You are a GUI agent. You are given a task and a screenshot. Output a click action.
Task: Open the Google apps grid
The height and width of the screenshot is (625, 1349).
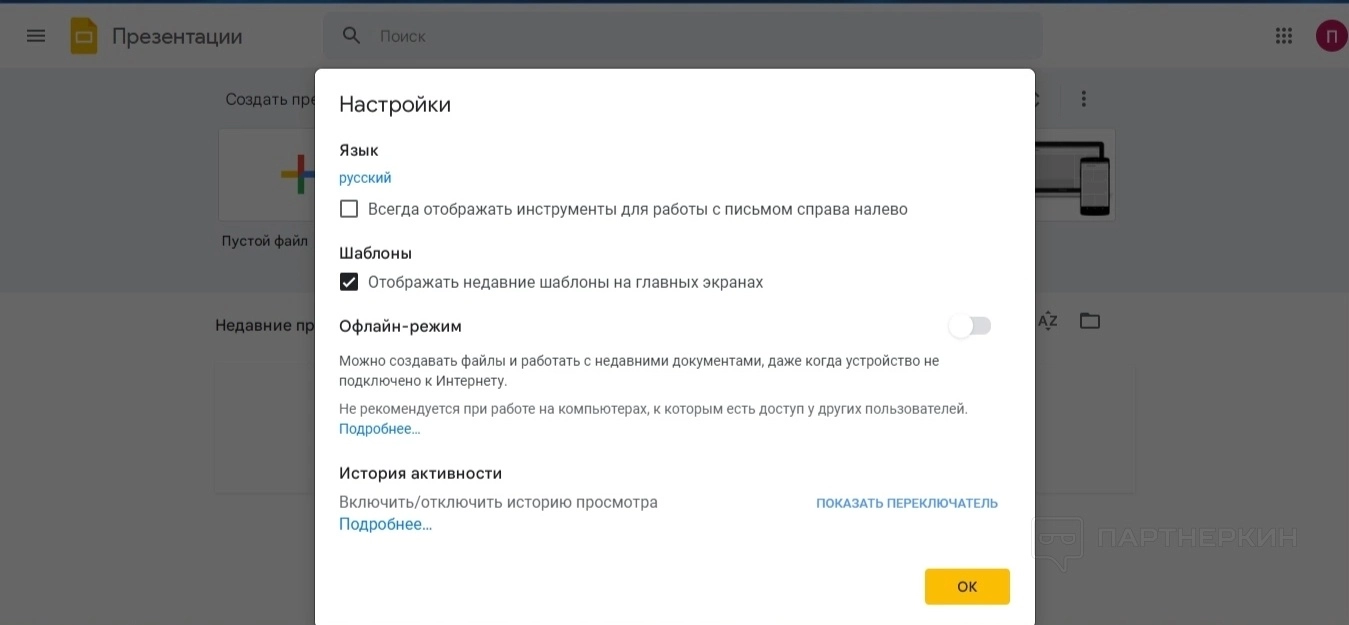click(1284, 36)
